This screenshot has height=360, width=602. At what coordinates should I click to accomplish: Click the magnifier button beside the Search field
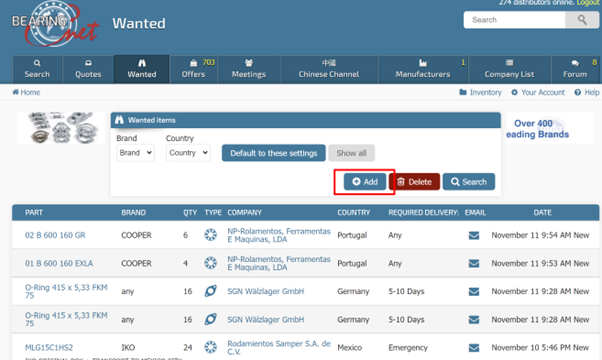[x=582, y=20]
